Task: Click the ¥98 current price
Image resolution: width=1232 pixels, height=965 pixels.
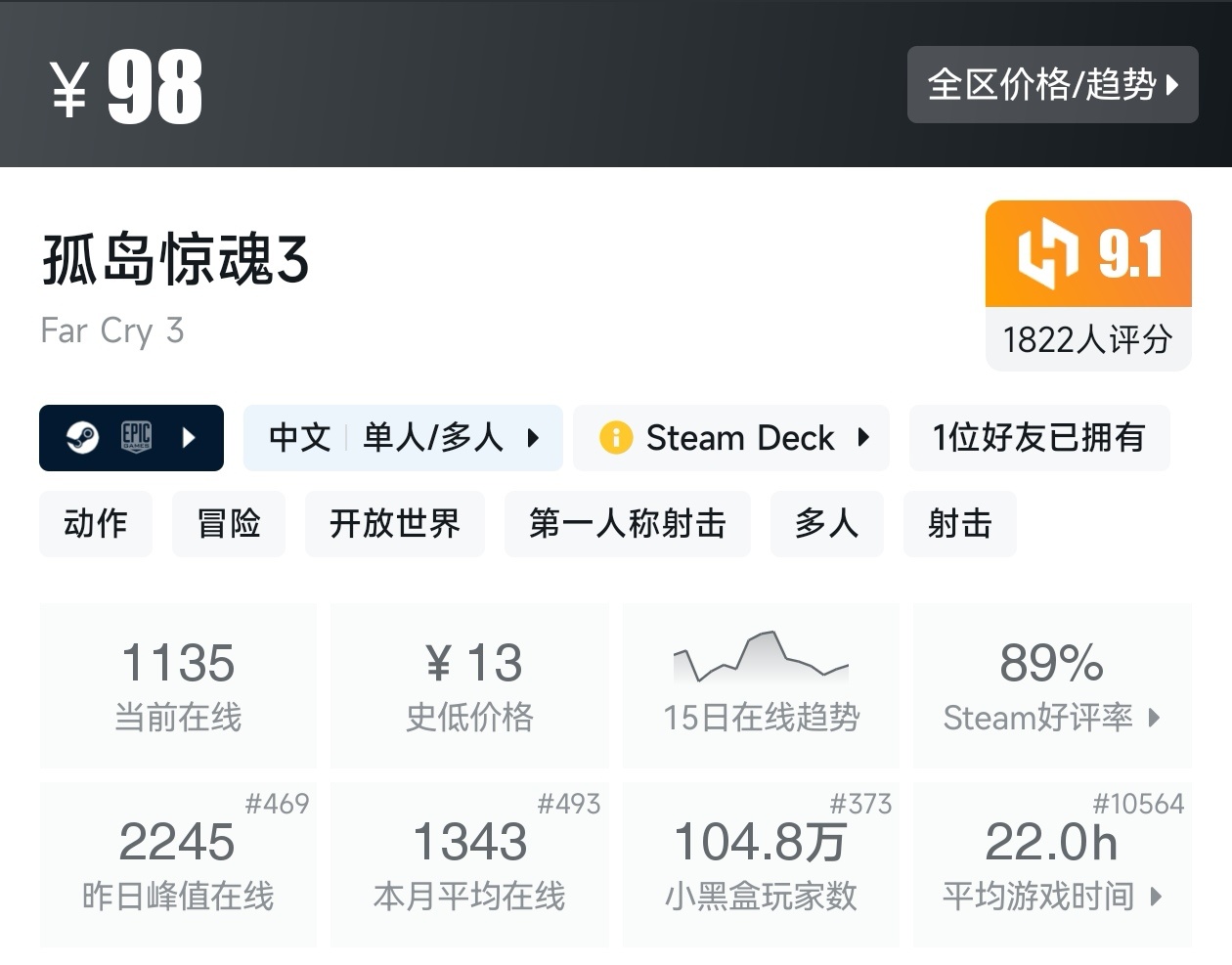Action: (127, 87)
